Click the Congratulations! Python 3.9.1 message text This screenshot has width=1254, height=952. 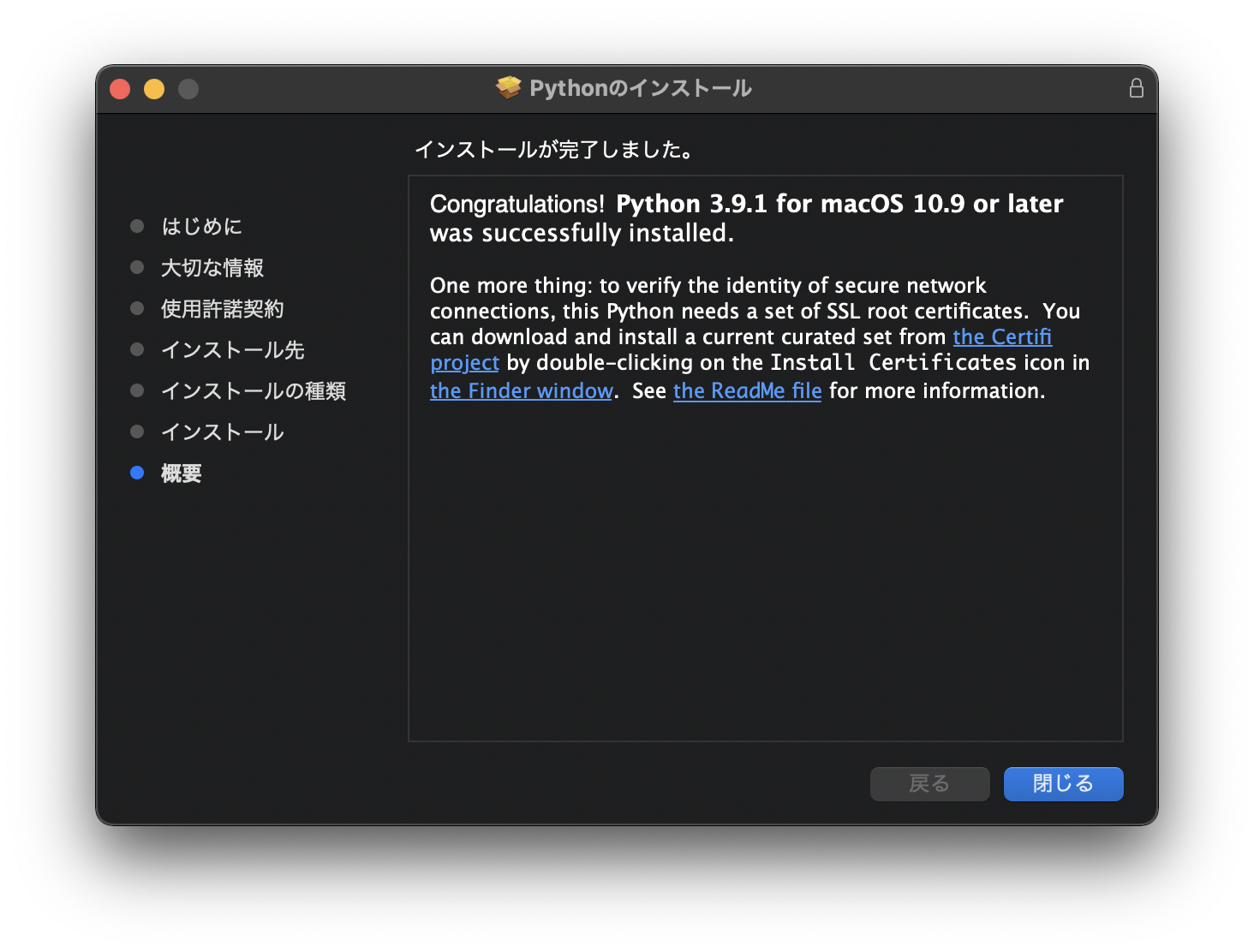pyautogui.click(x=746, y=218)
